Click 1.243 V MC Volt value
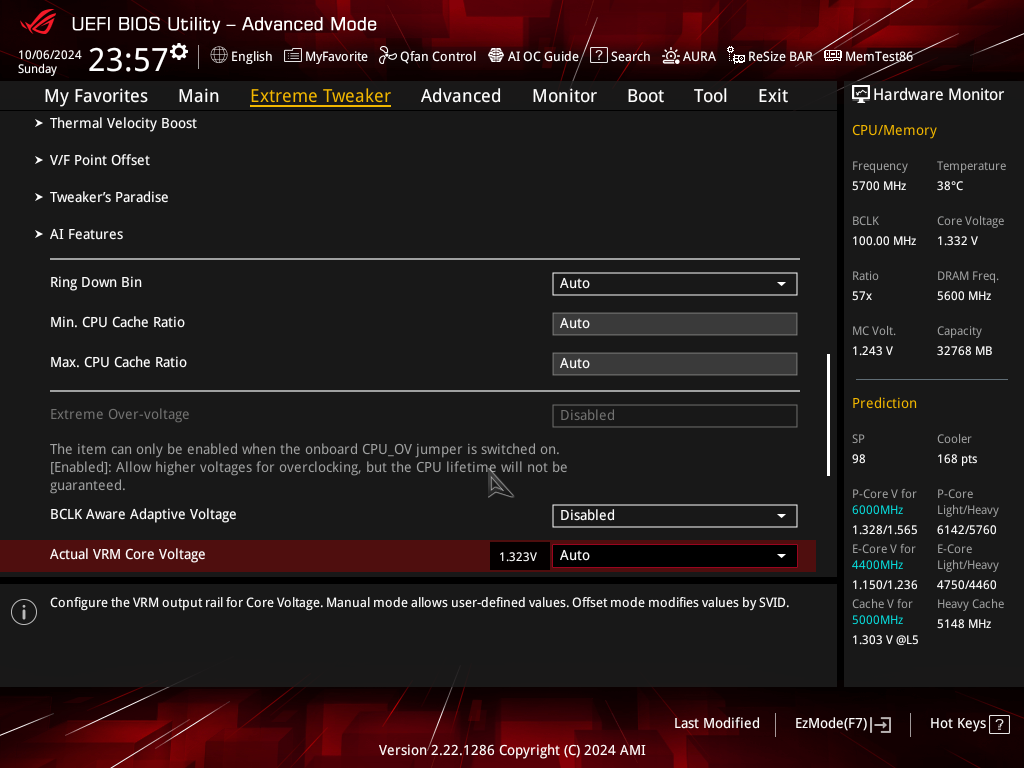The height and width of the screenshot is (768, 1024). [x=872, y=351]
